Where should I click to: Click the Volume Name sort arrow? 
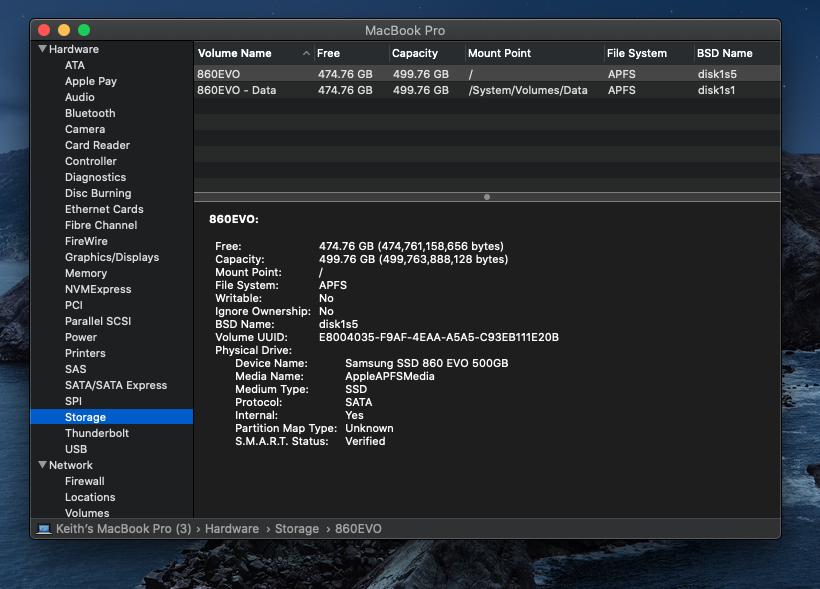(x=306, y=53)
